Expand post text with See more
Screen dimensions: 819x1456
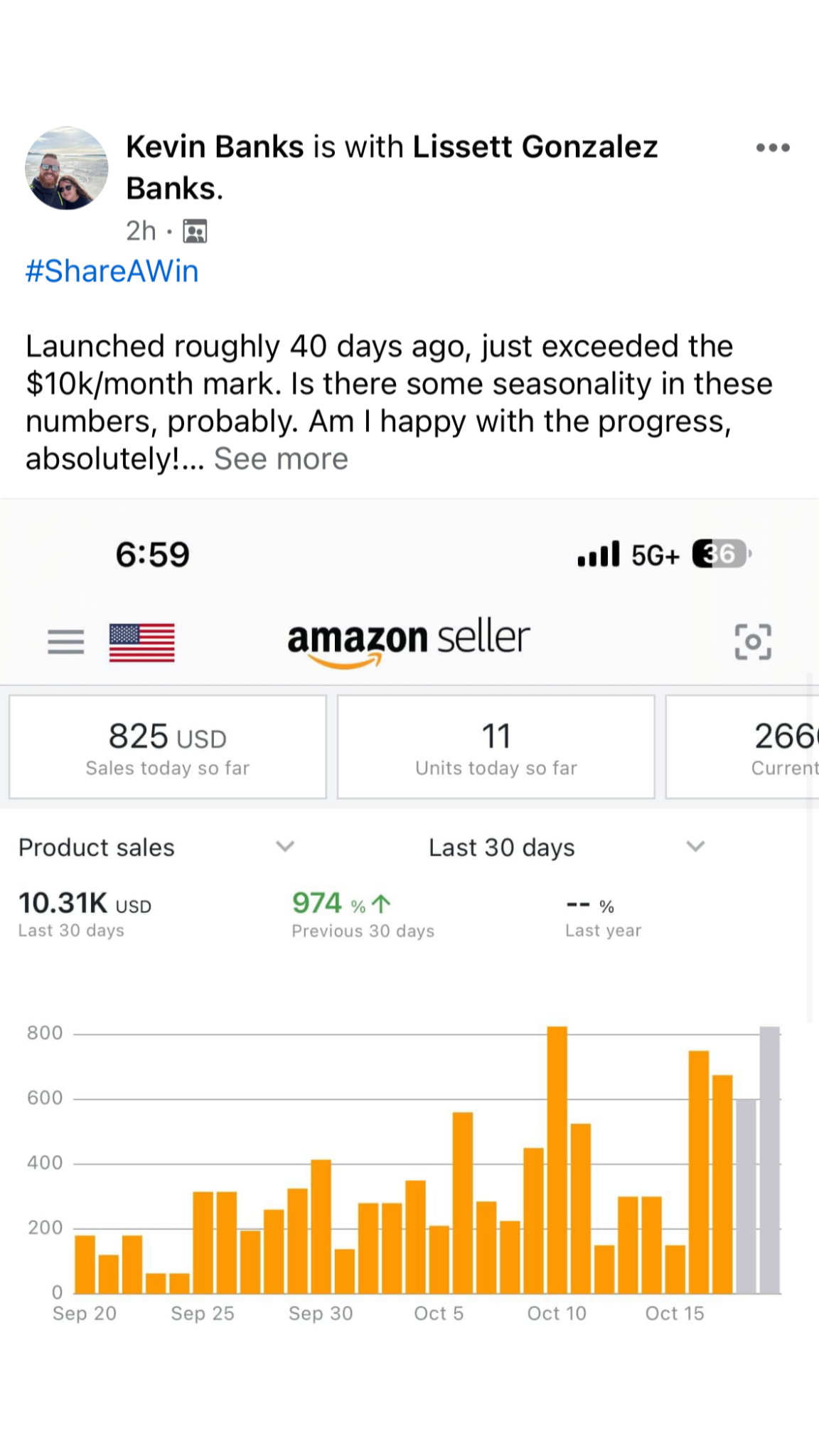(281, 459)
